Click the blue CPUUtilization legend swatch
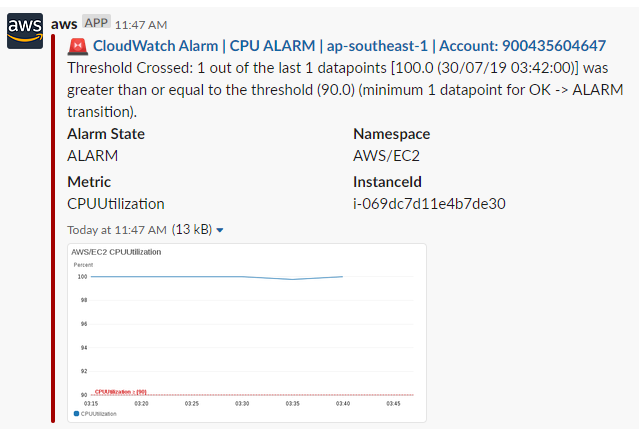639x437 pixels. (76, 414)
